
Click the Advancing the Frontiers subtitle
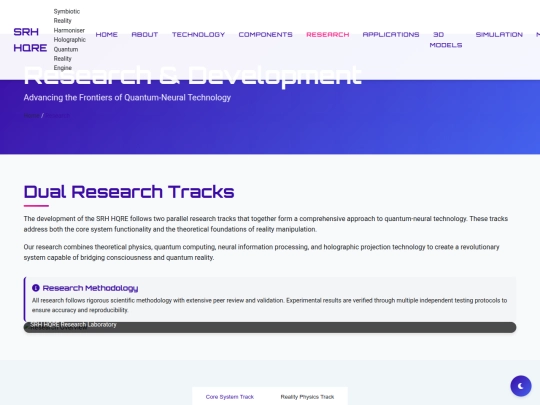click(x=127, y=97)
